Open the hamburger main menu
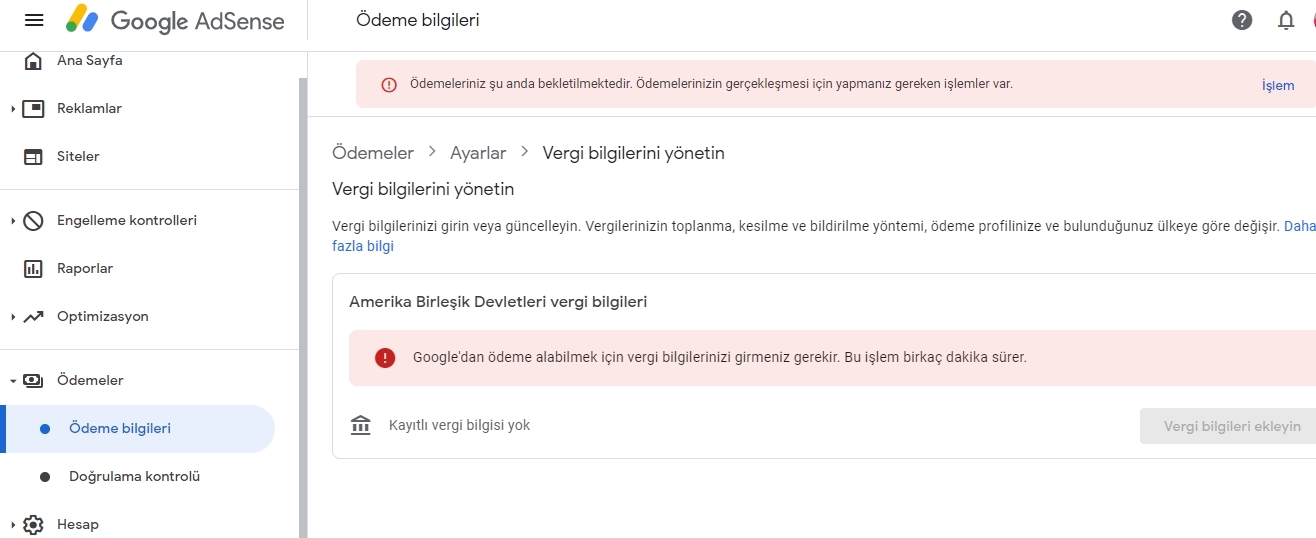Viewport: 1316px width, 538px height. pos(33,20)
